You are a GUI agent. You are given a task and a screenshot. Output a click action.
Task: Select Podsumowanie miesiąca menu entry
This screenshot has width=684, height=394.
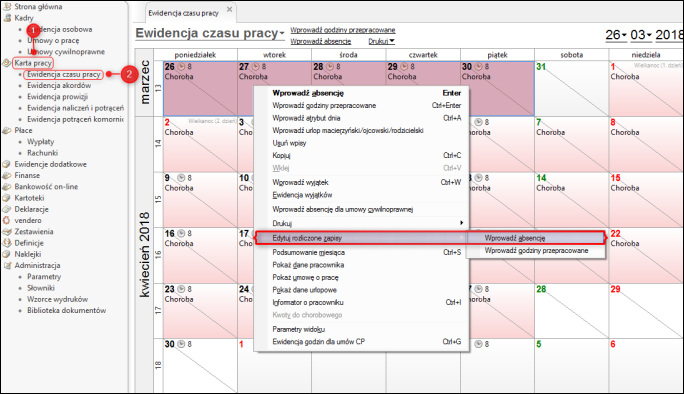pos(362,252)
